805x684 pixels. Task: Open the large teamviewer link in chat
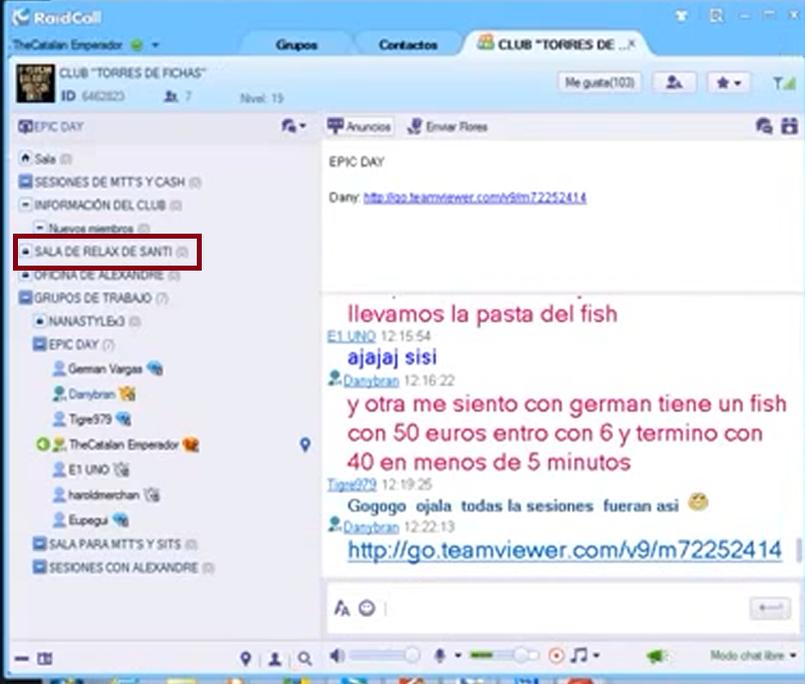click(x=565, y=550)
